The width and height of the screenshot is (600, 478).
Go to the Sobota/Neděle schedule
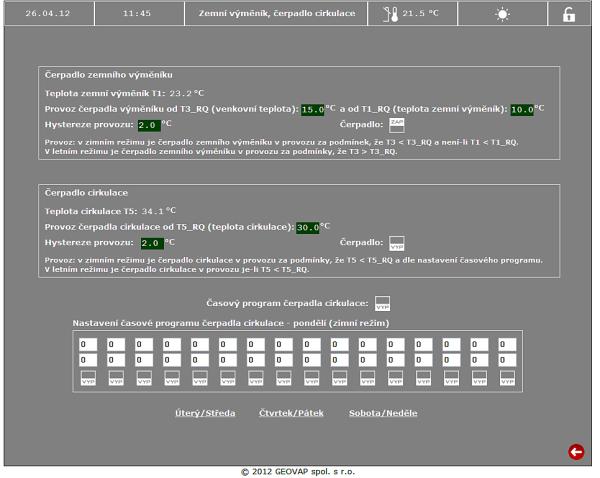coord(383,413)
